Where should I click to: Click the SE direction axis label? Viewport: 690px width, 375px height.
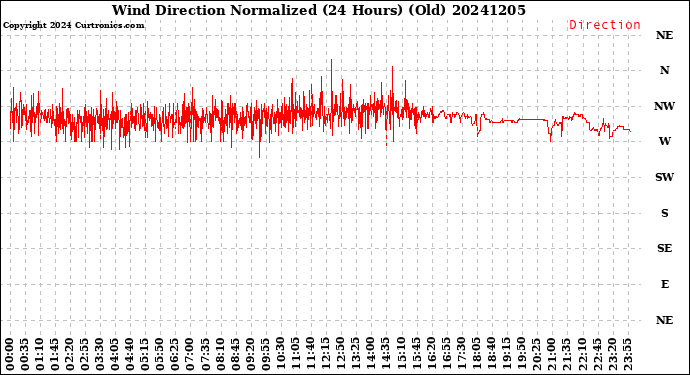pyautogui.click(x=664, y=248)
